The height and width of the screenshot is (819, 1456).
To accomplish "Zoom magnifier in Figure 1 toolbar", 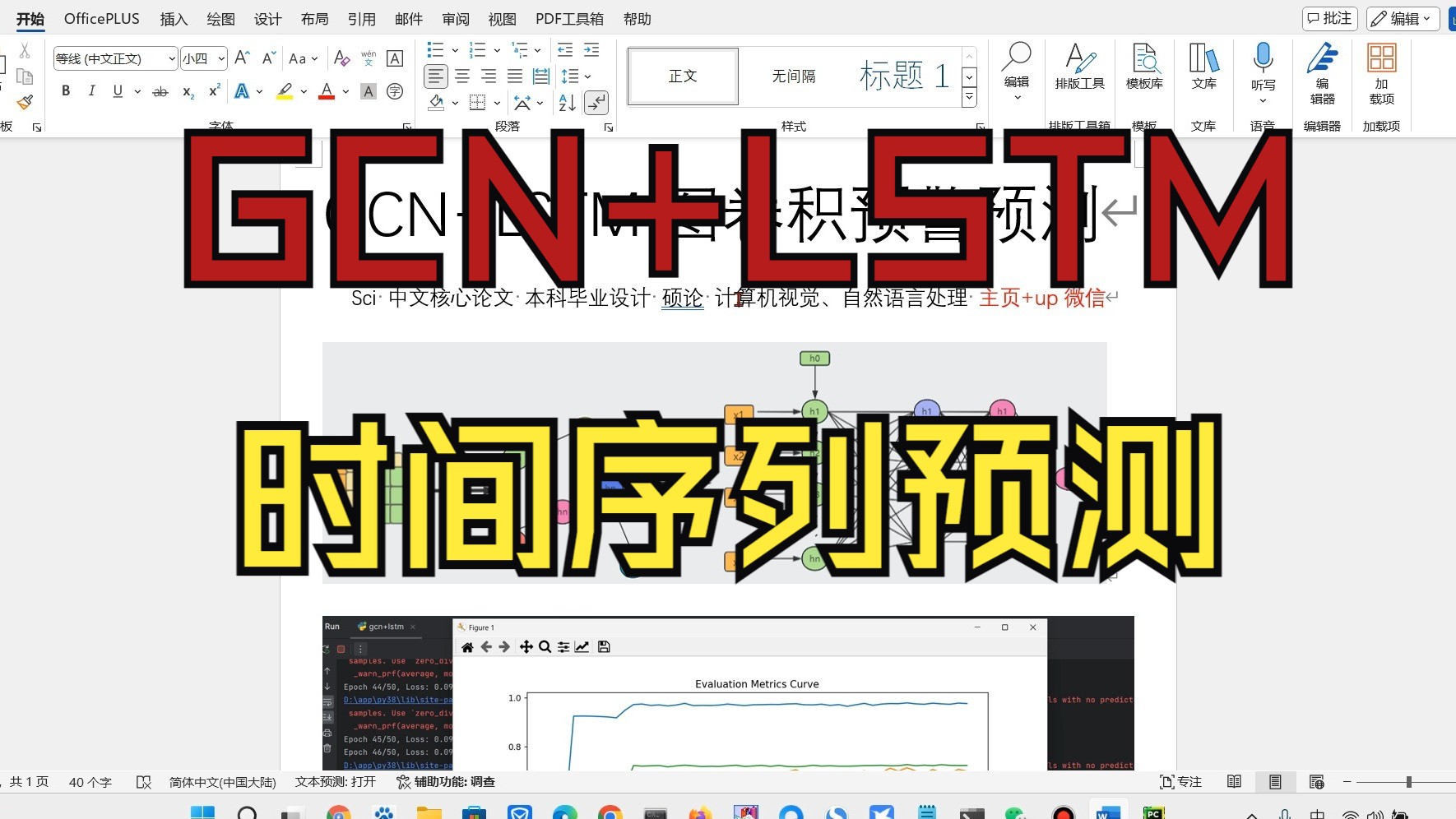I will pos(545,647).
